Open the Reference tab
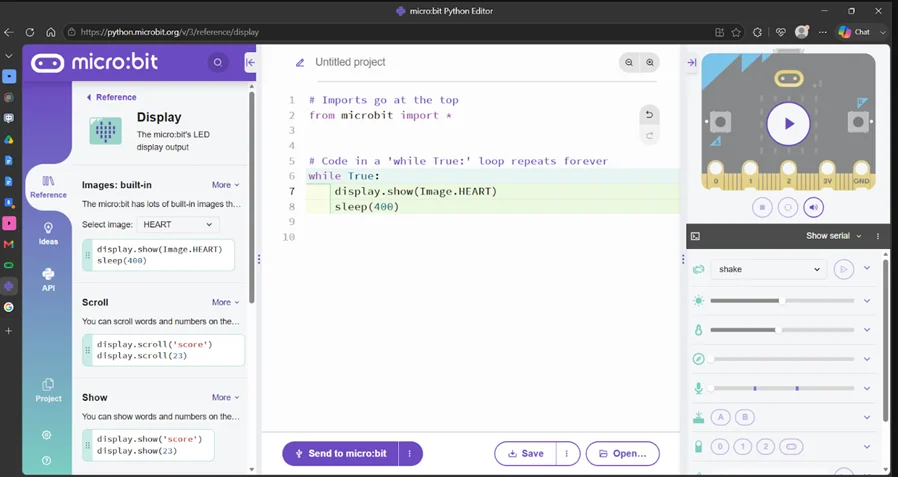This screenshot has height=477, width=898. [48, 187]
